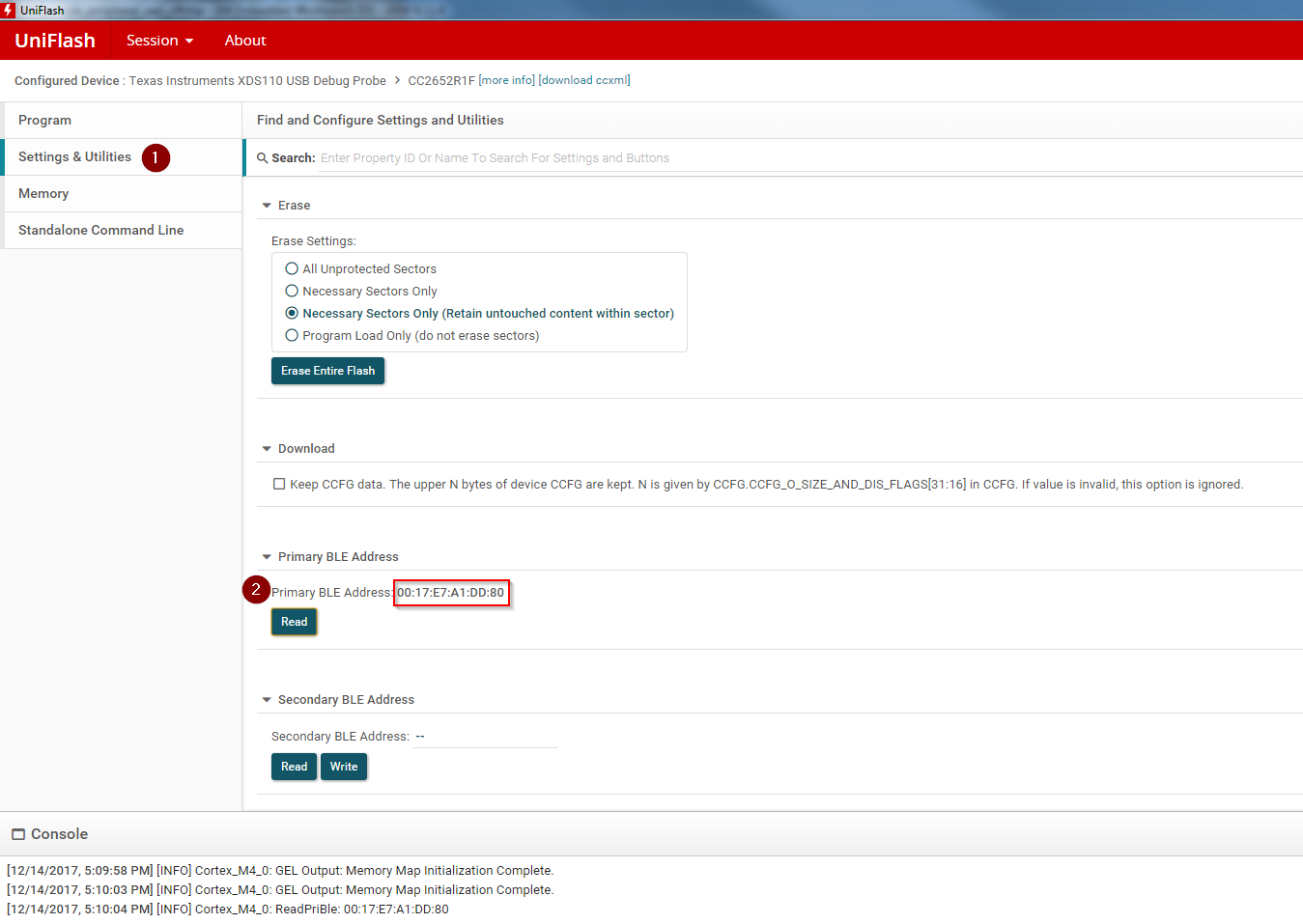This screenshot has width=1303, height=924.
Task: Collapse the Download section
Action: click(267, 449)
